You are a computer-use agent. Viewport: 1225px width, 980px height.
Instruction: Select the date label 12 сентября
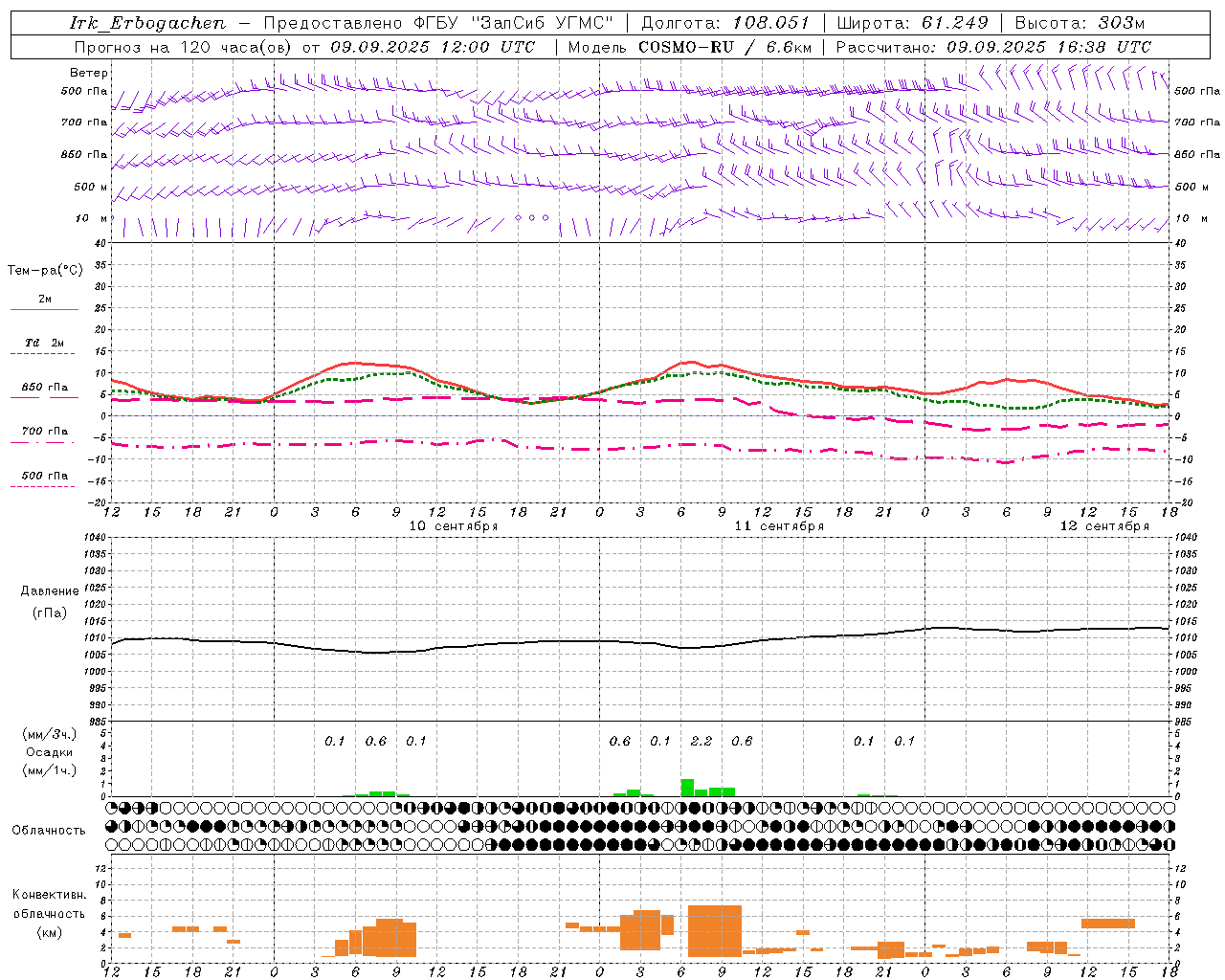(x=1104, y=526)
